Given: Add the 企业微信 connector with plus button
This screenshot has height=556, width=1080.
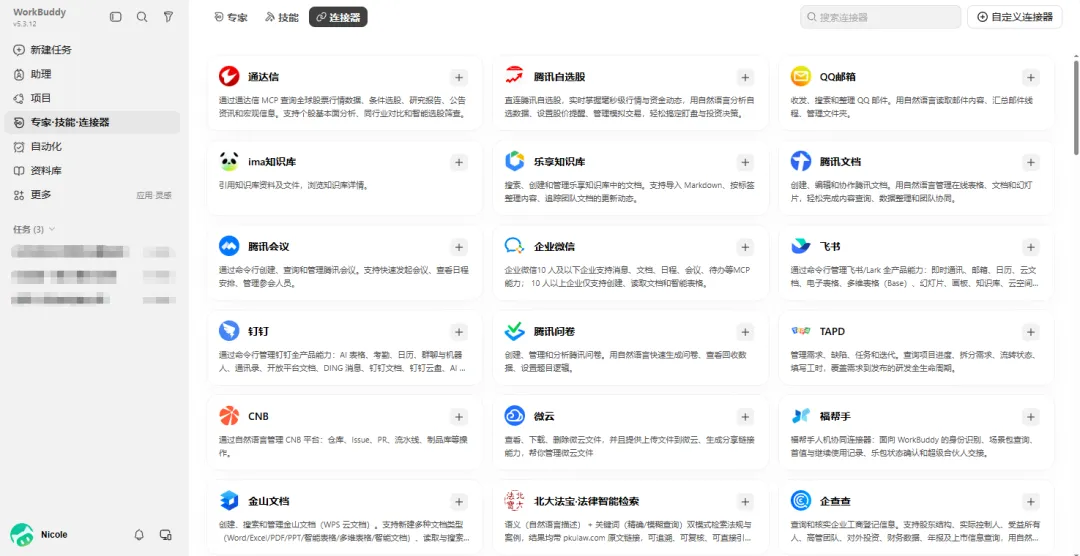Looking at the screenshot, I should pos(745,247).
